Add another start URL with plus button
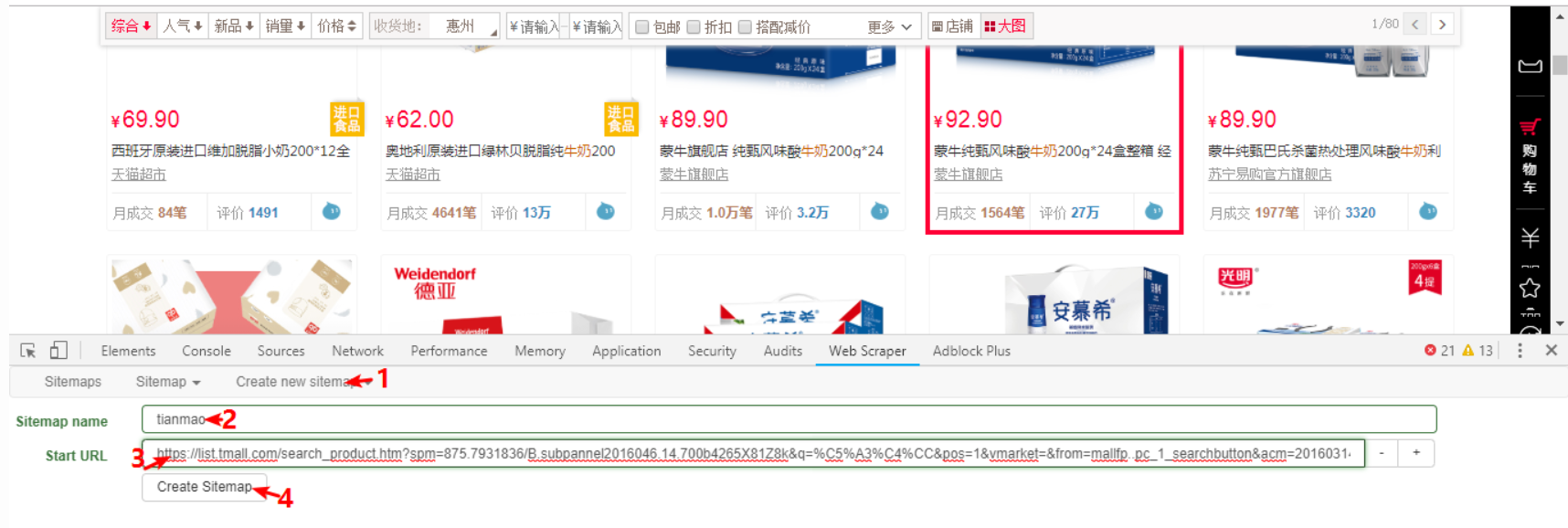Viewport: 1568px width, 528px height. click(x=1416, y=453)
